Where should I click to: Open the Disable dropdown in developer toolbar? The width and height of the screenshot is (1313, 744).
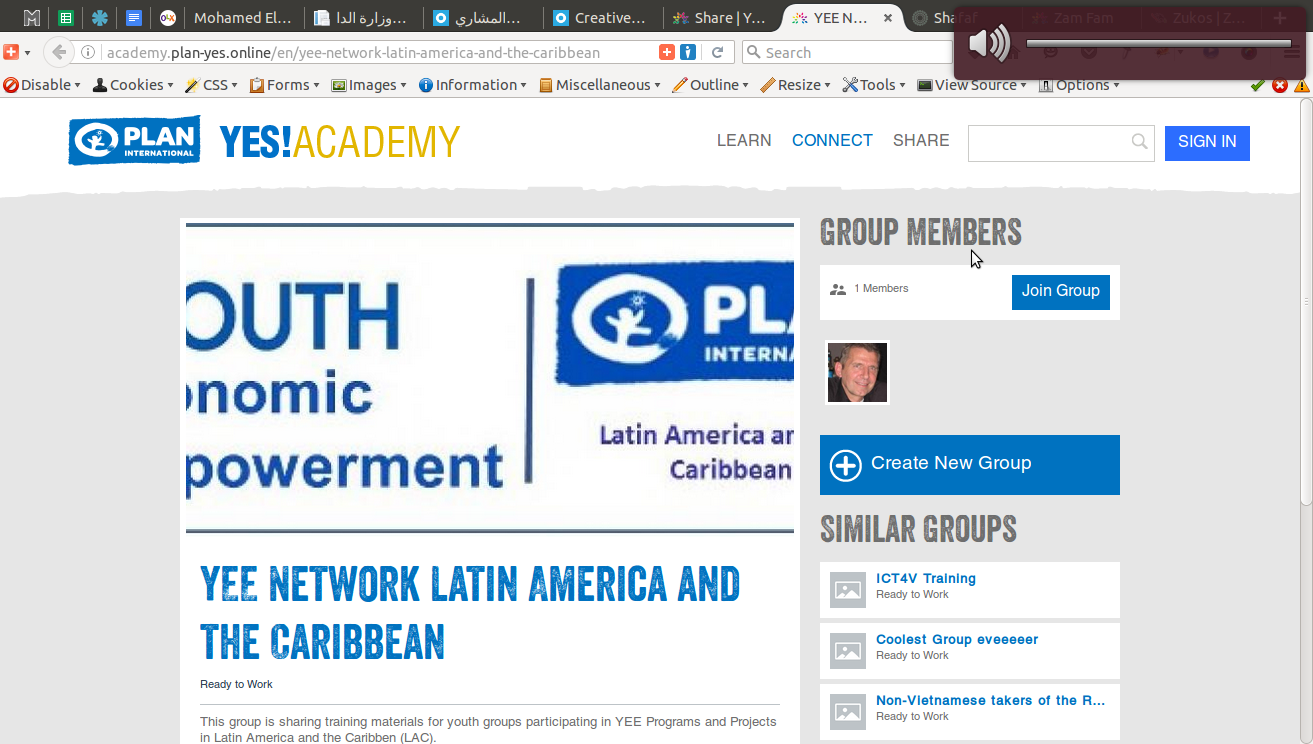point(42,85)
